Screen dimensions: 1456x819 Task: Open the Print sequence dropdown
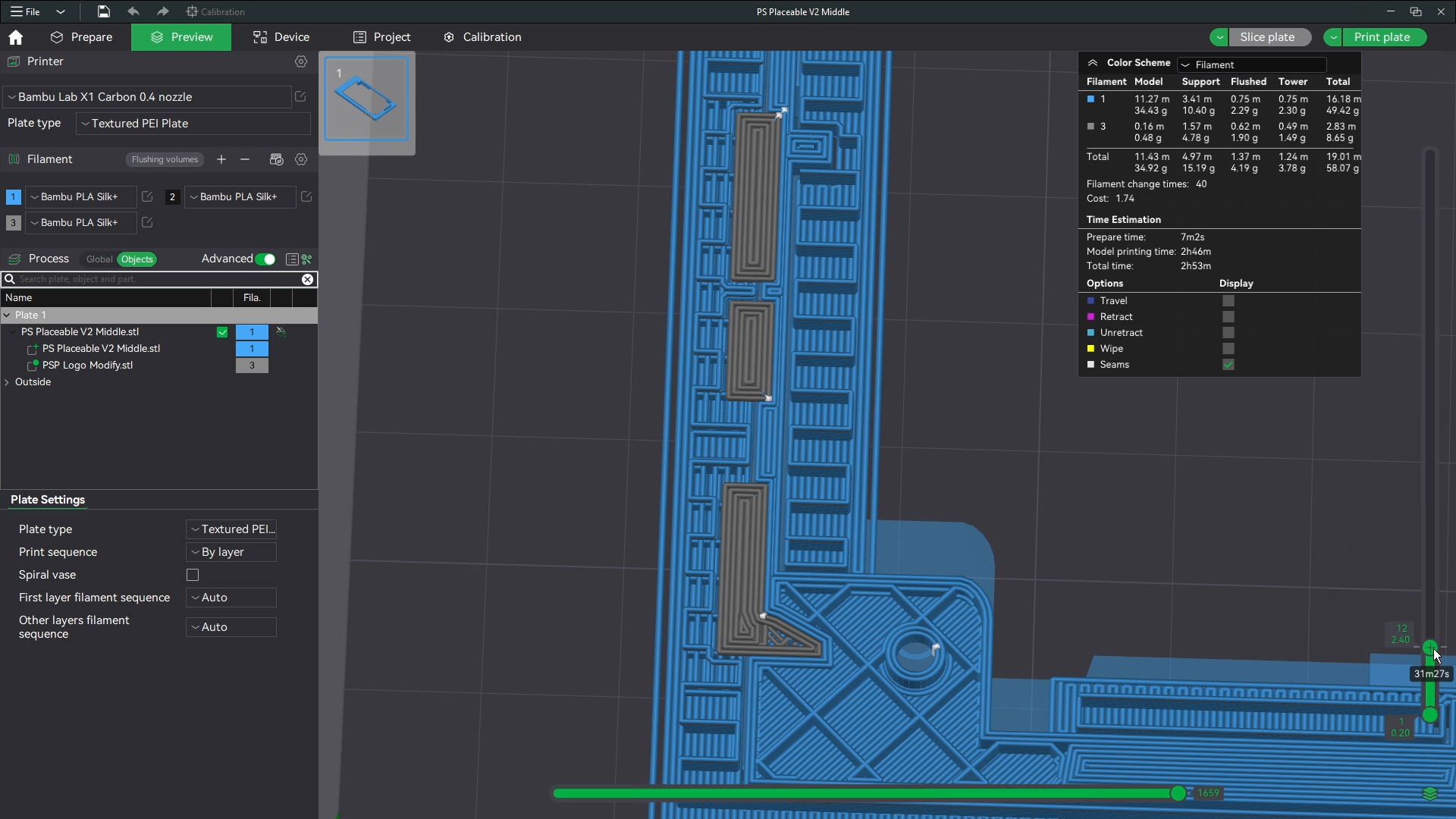pos(231,552)
